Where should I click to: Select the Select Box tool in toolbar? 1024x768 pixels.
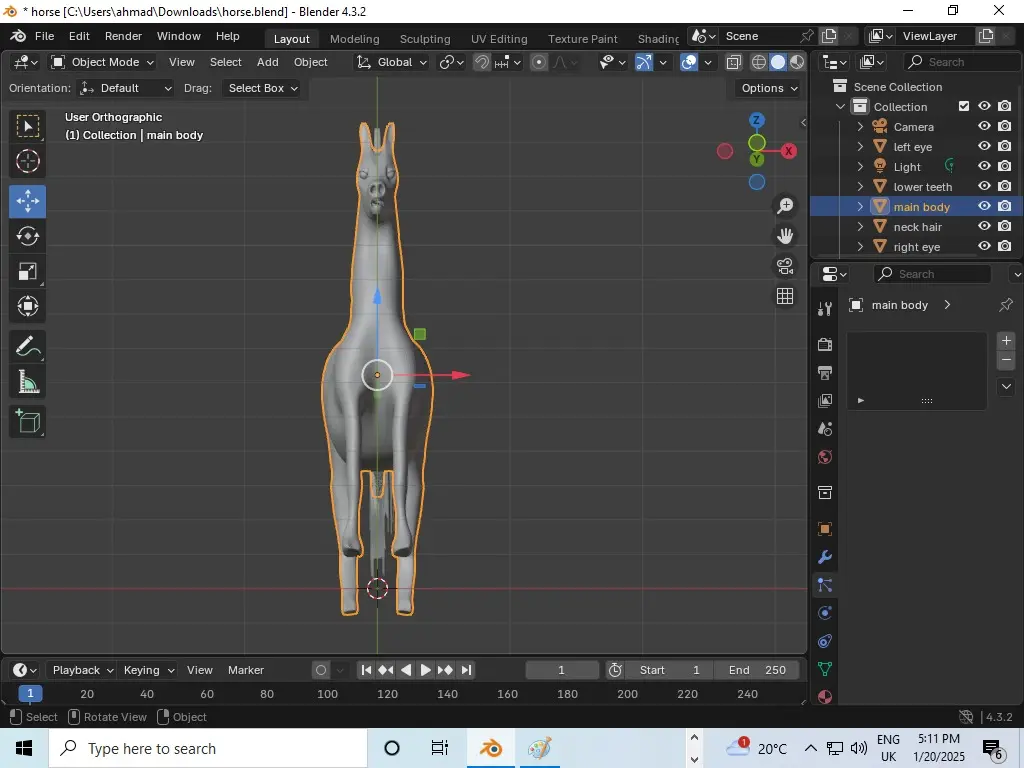[27, 125]
